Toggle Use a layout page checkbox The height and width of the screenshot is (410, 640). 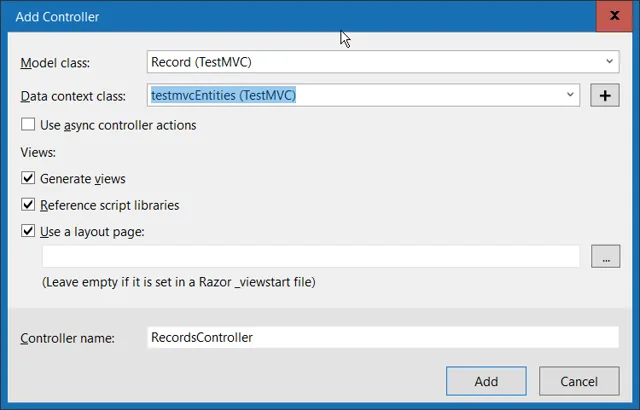pyautogui.click(x=28, y=231)
